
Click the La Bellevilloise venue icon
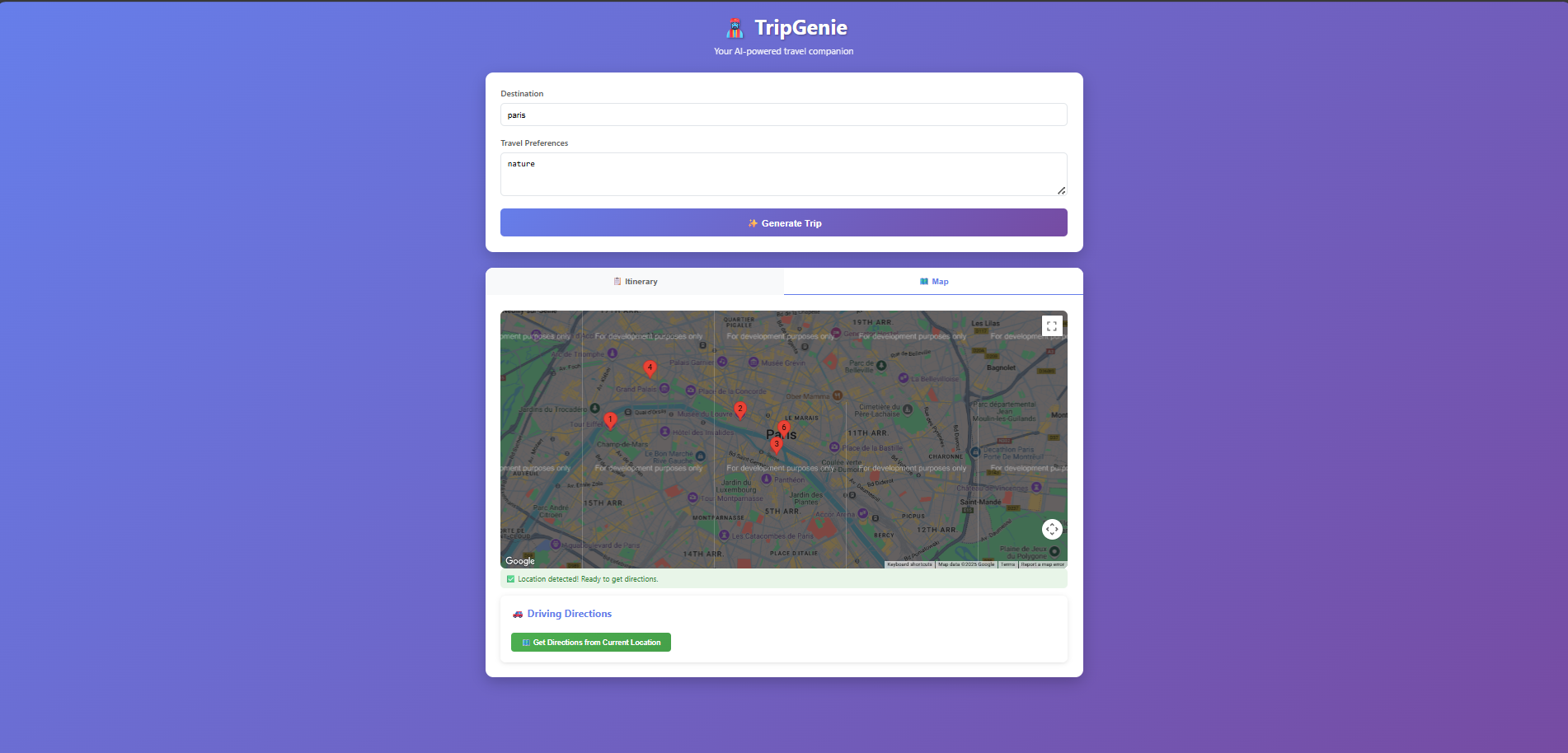coord(904,379)
